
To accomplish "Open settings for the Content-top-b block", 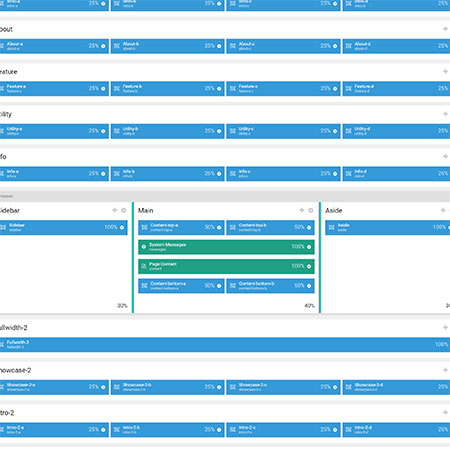I will point(309,227).
